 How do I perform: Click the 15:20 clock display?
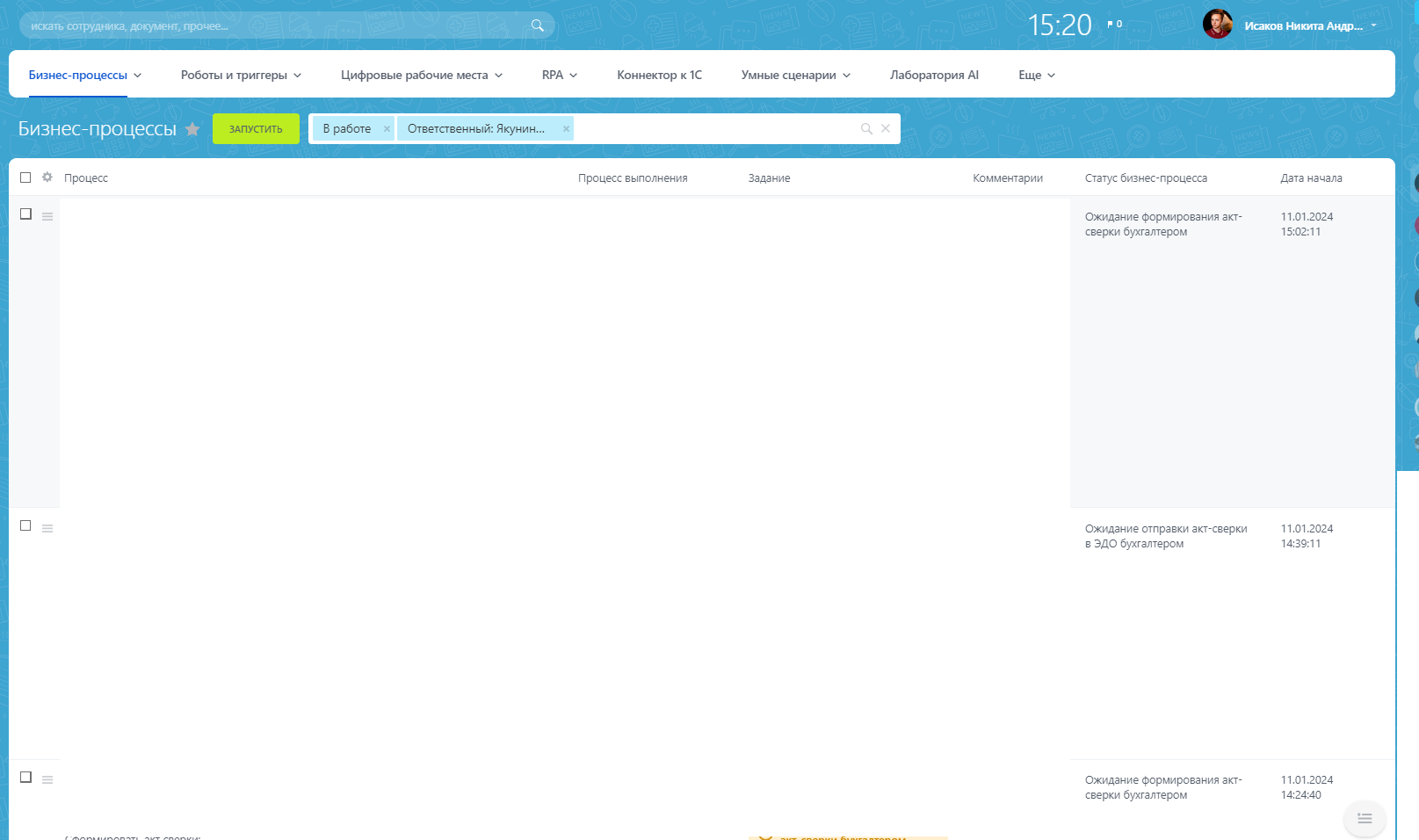pyautogui.click(x=1060, y=25)
